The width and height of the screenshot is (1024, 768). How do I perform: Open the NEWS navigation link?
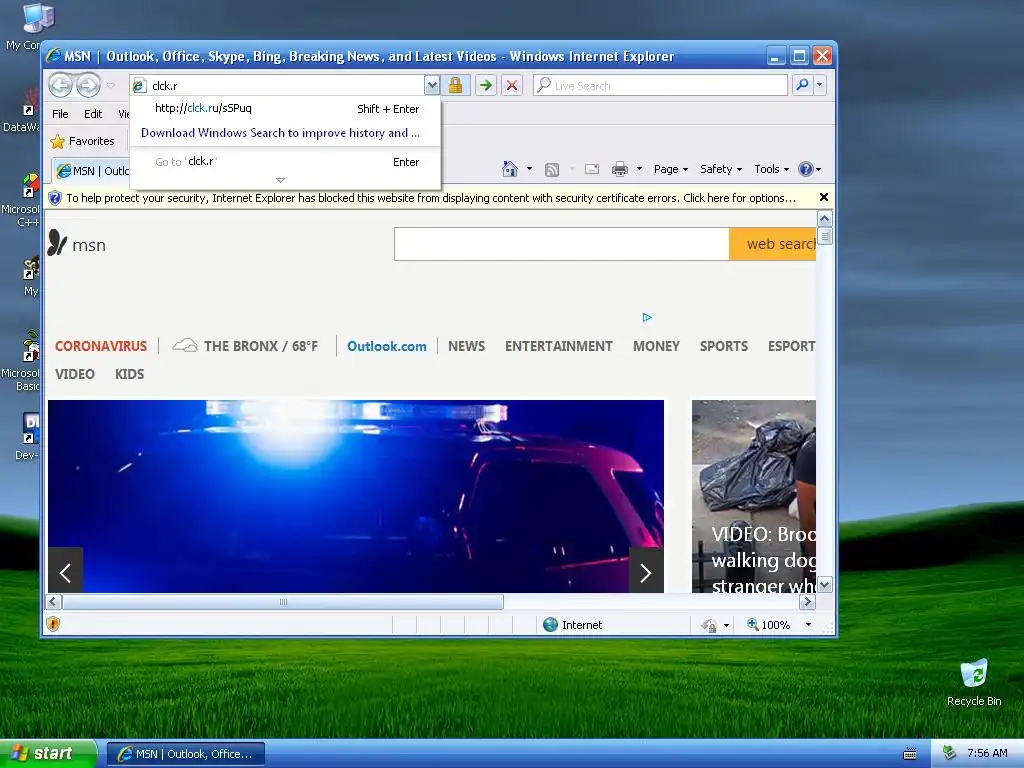[x=466, y=346]
